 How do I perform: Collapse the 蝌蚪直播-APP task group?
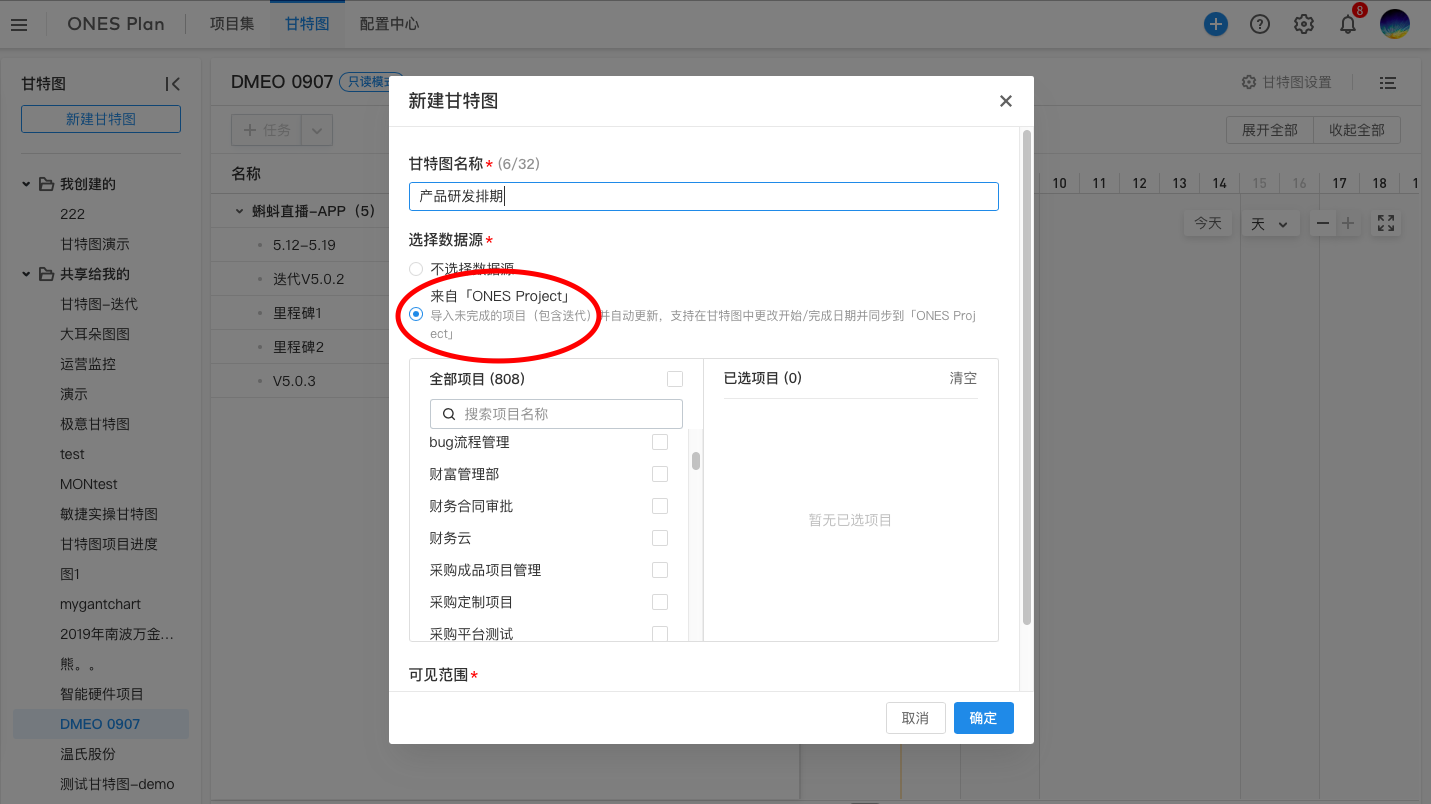tap(237, 212)
